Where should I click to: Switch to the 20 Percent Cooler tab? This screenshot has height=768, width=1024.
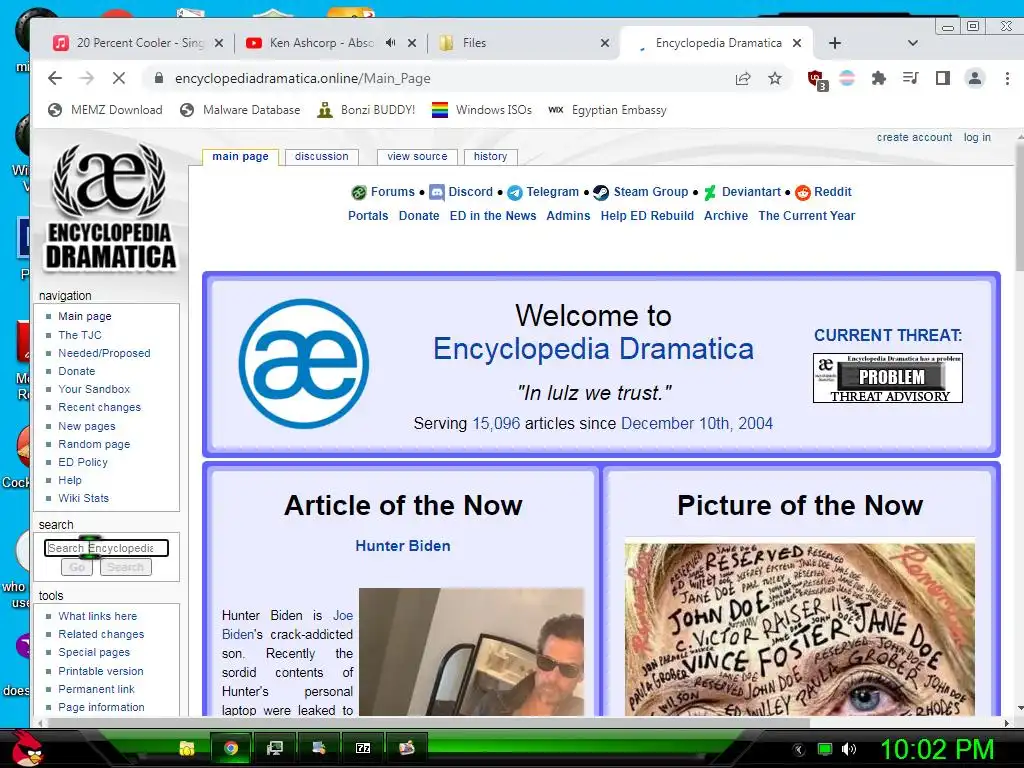click(x=137, y=43)
